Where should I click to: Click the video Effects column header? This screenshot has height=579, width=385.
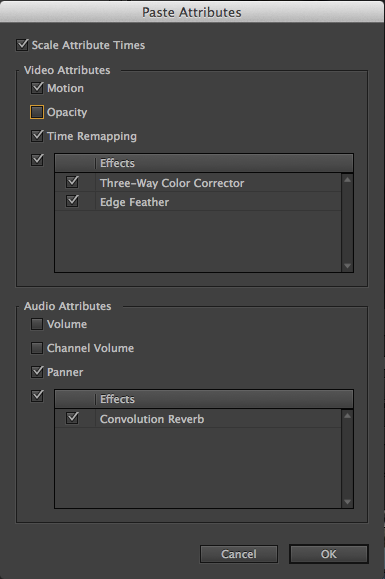pos(204,163)
